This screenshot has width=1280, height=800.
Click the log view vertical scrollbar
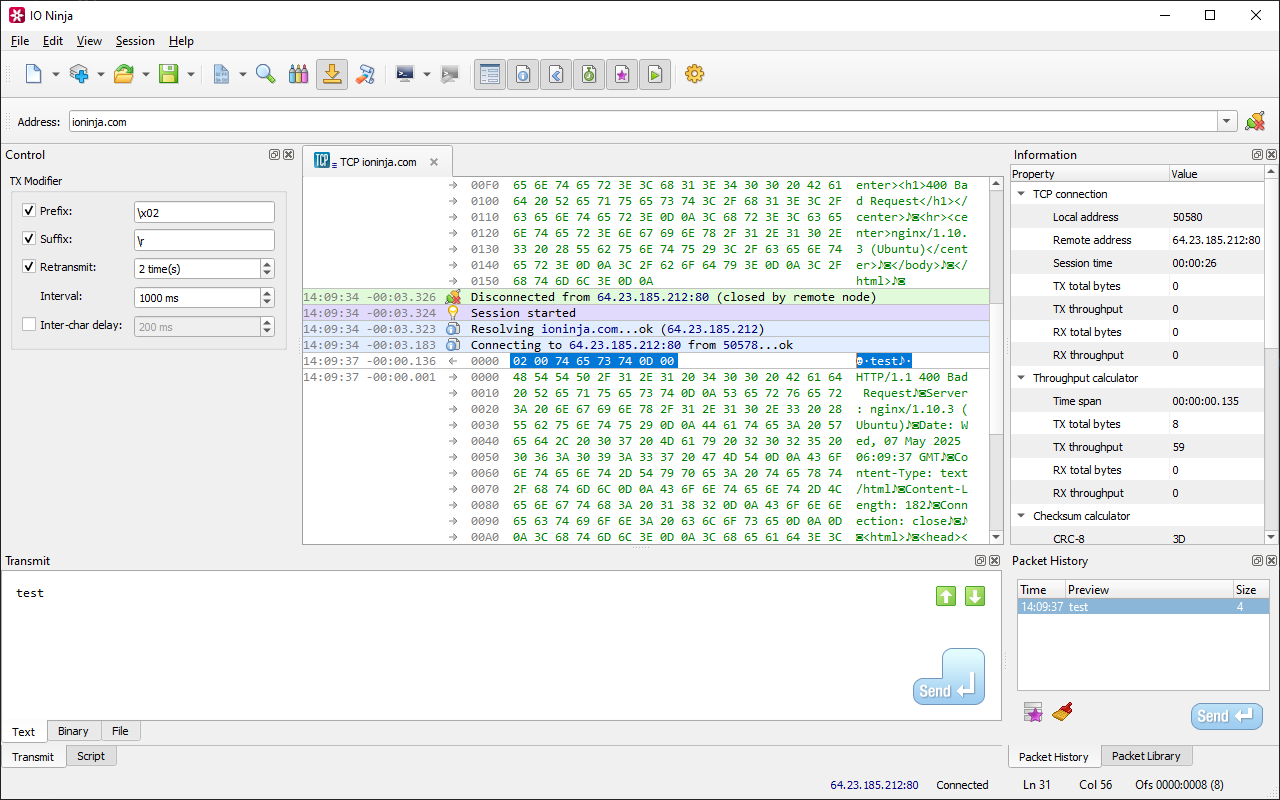coord(996,361)
